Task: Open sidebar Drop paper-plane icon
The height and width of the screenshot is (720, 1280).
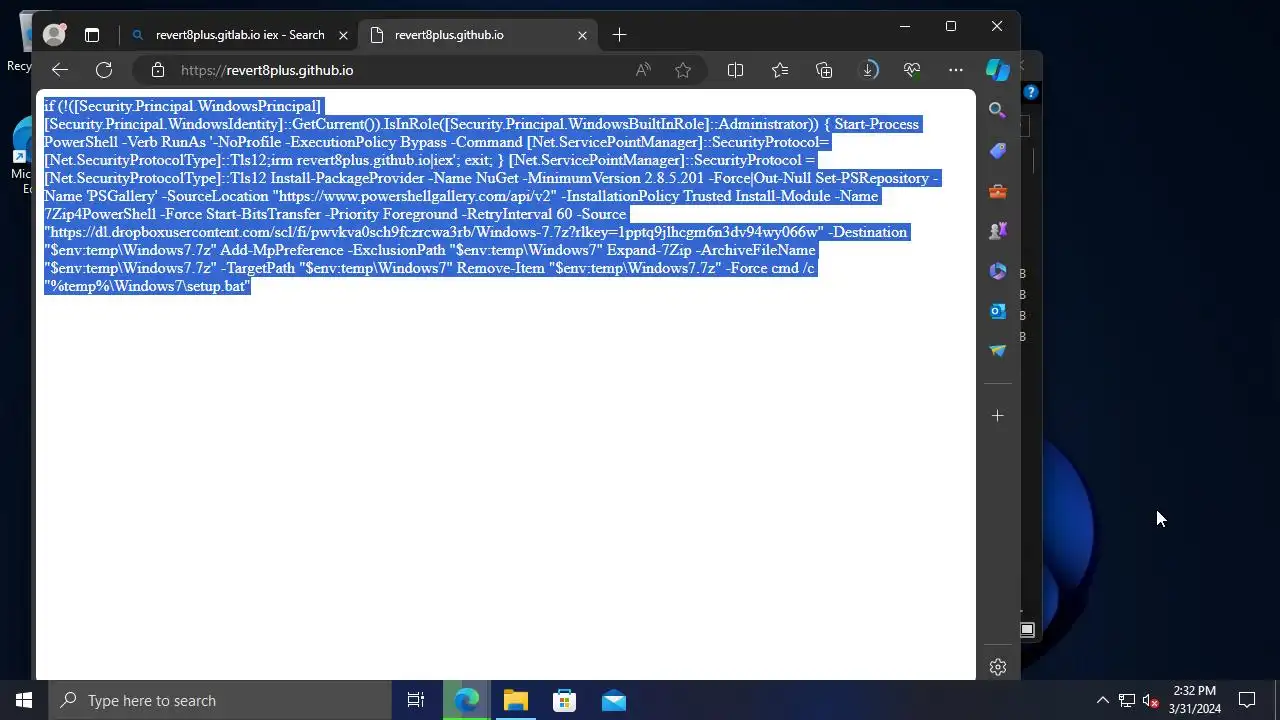Action: point(997,351)
